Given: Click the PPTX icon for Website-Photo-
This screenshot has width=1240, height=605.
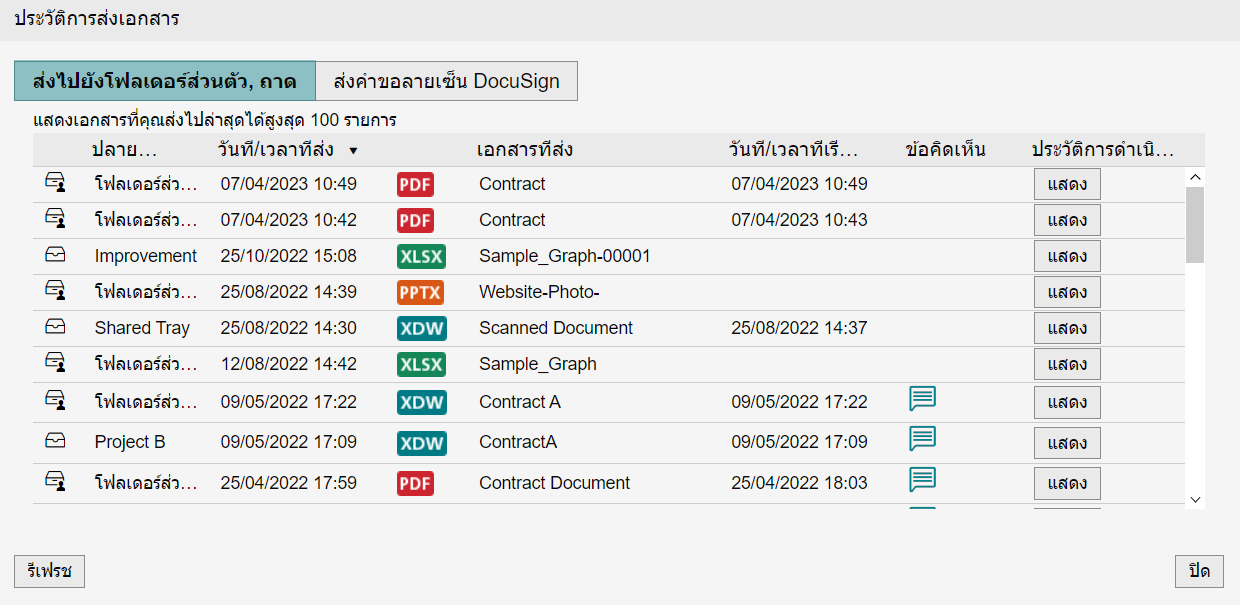Looking at the screenshot, I should (420, 292).
